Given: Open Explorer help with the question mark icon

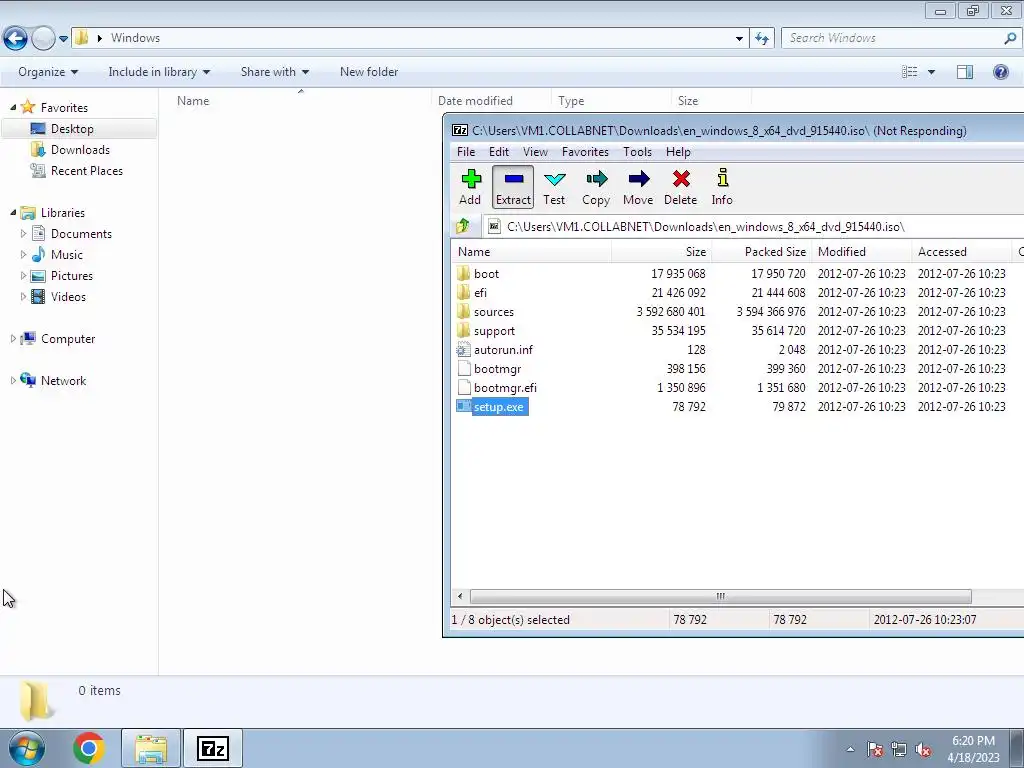Looking at the screenshot, I should pyautogui.click(x=1000, y=72).
